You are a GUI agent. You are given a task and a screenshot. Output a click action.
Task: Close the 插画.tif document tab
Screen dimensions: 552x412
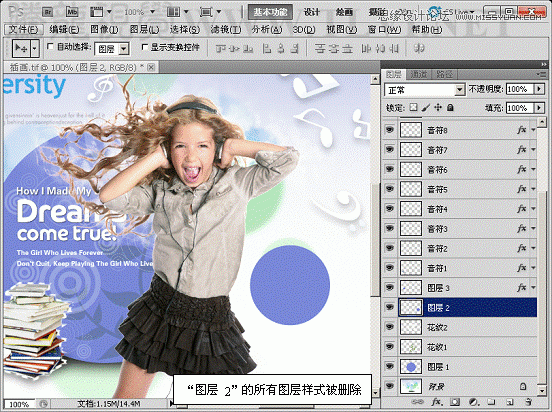coord(151,67)
